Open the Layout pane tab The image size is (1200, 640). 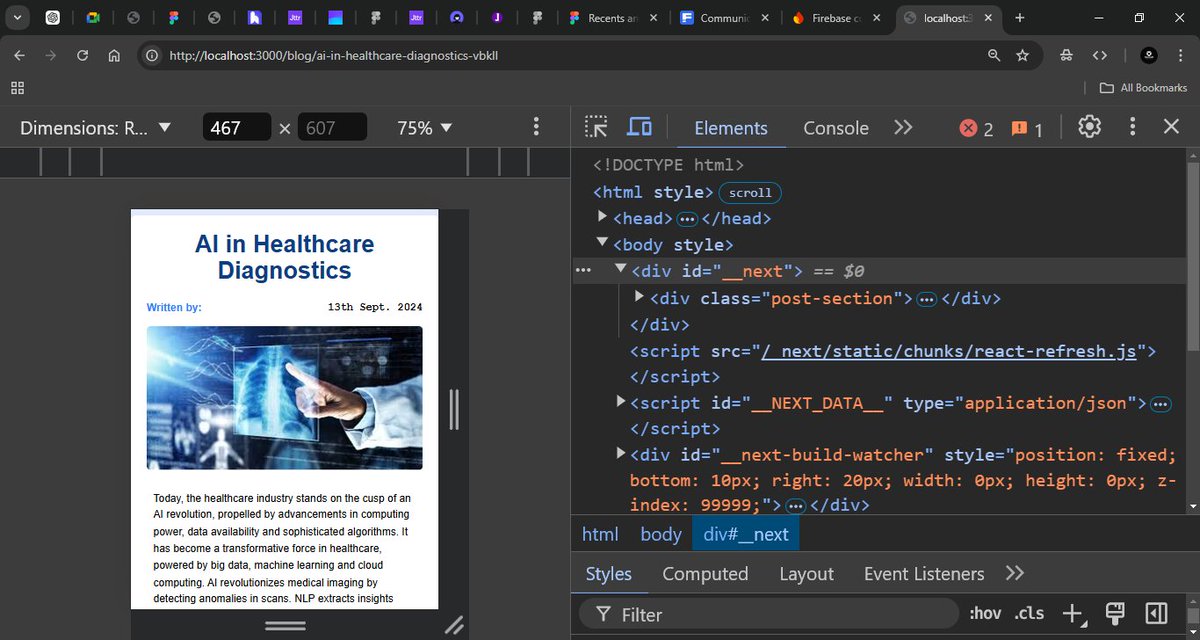[x=806, y=574]
